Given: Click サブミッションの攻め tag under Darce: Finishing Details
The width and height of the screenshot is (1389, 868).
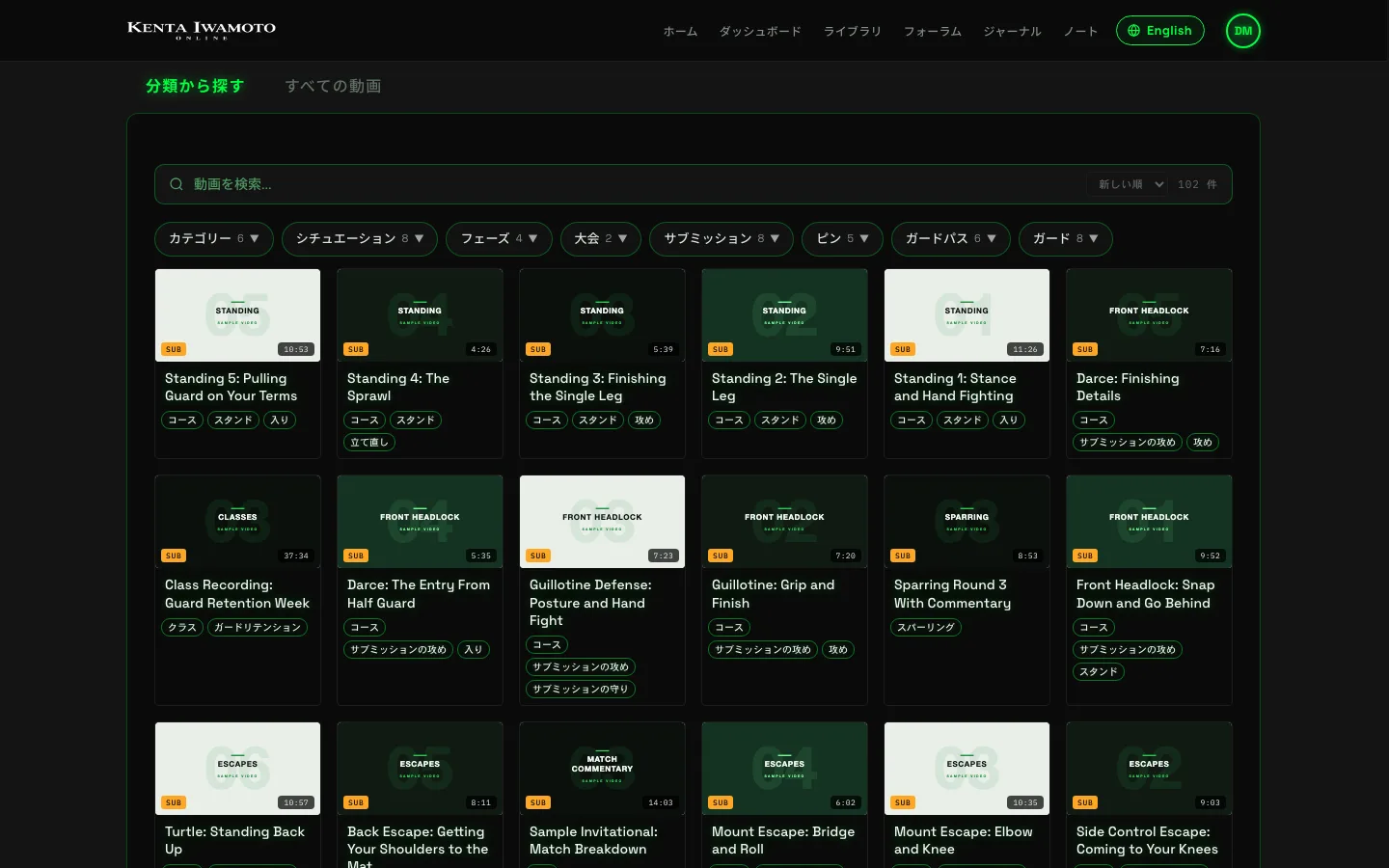Looking at the screenshot, I should tap(1128, 443).
